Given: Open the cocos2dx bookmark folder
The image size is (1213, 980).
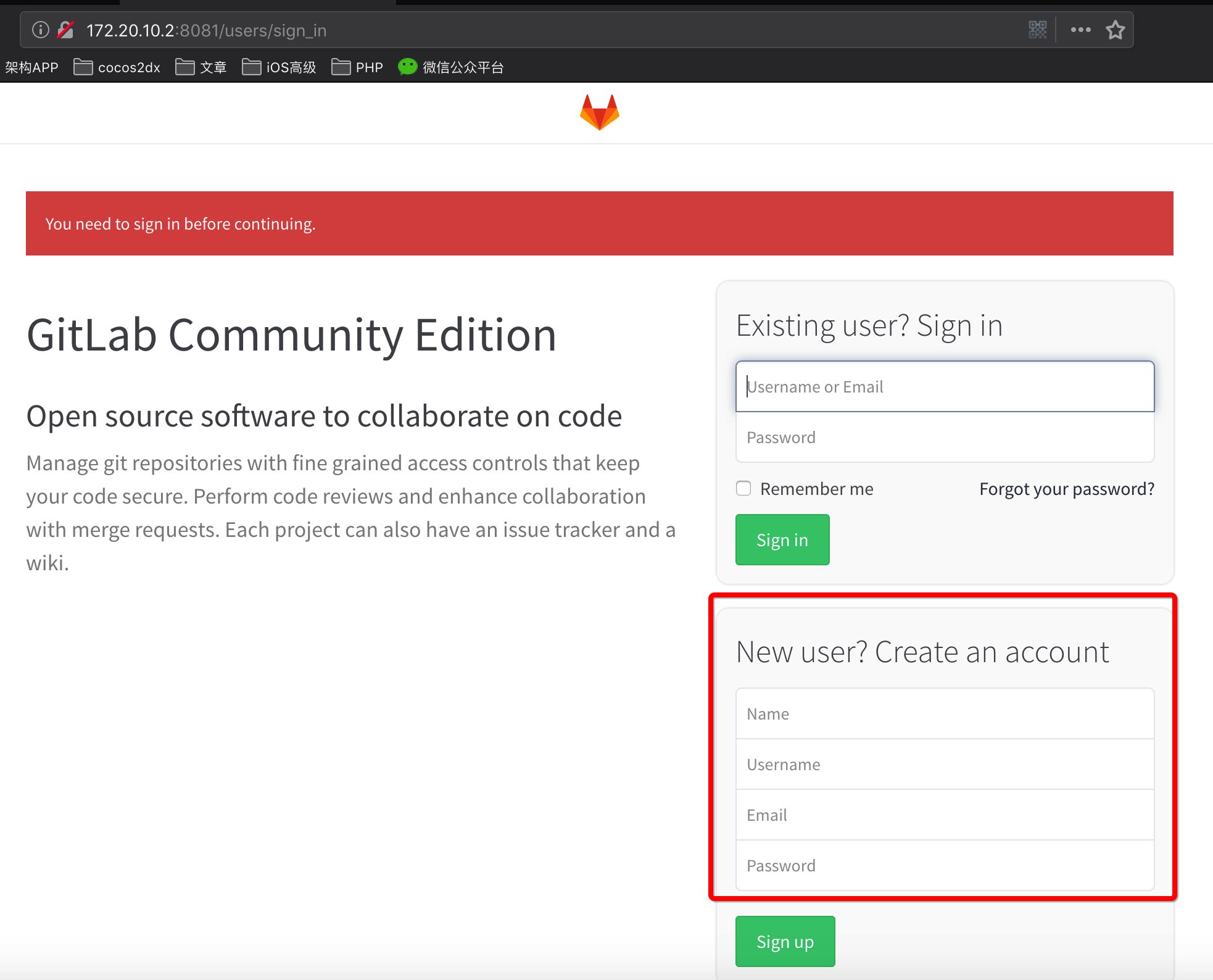Looking at the screenshot, I should (117, 67).
